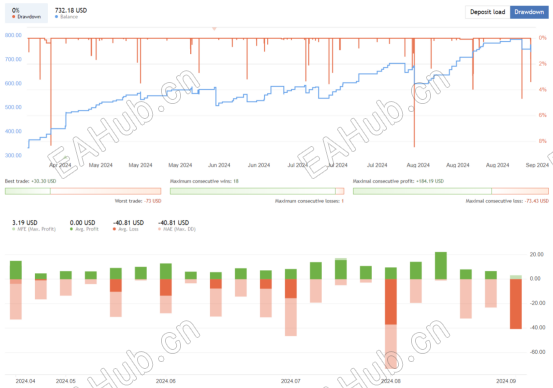Click the 3.19 USD MFE value
Viewport: 553px width, 388px height.
click(25, 223)
